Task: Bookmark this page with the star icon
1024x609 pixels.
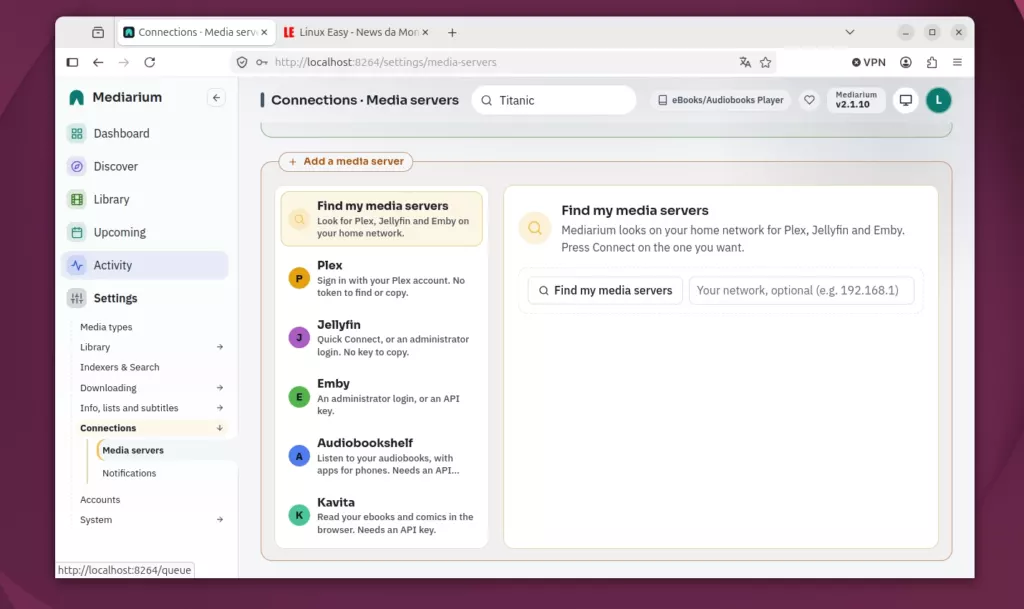Action: click(765, 63)
